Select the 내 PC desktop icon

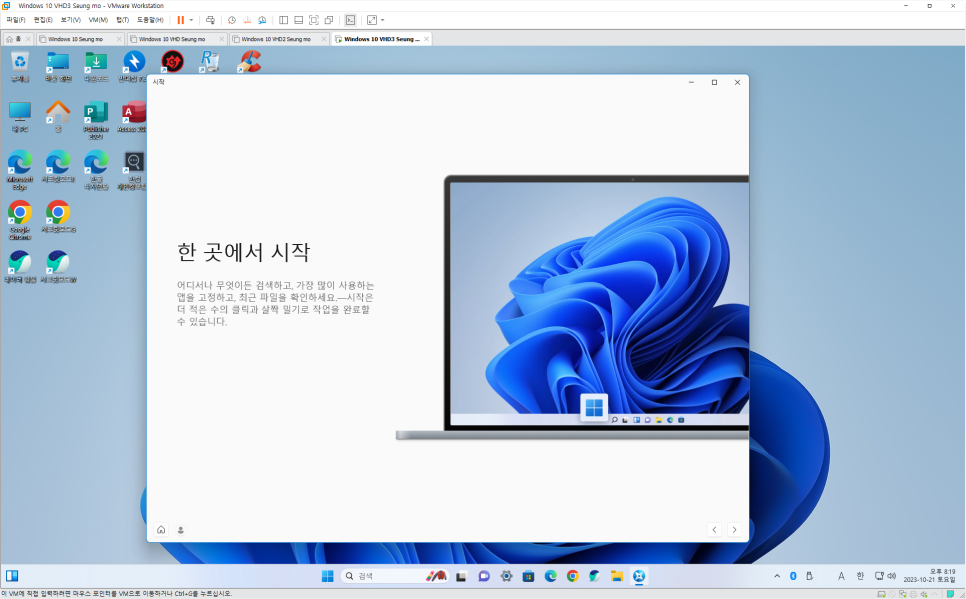tap(20, 117)
